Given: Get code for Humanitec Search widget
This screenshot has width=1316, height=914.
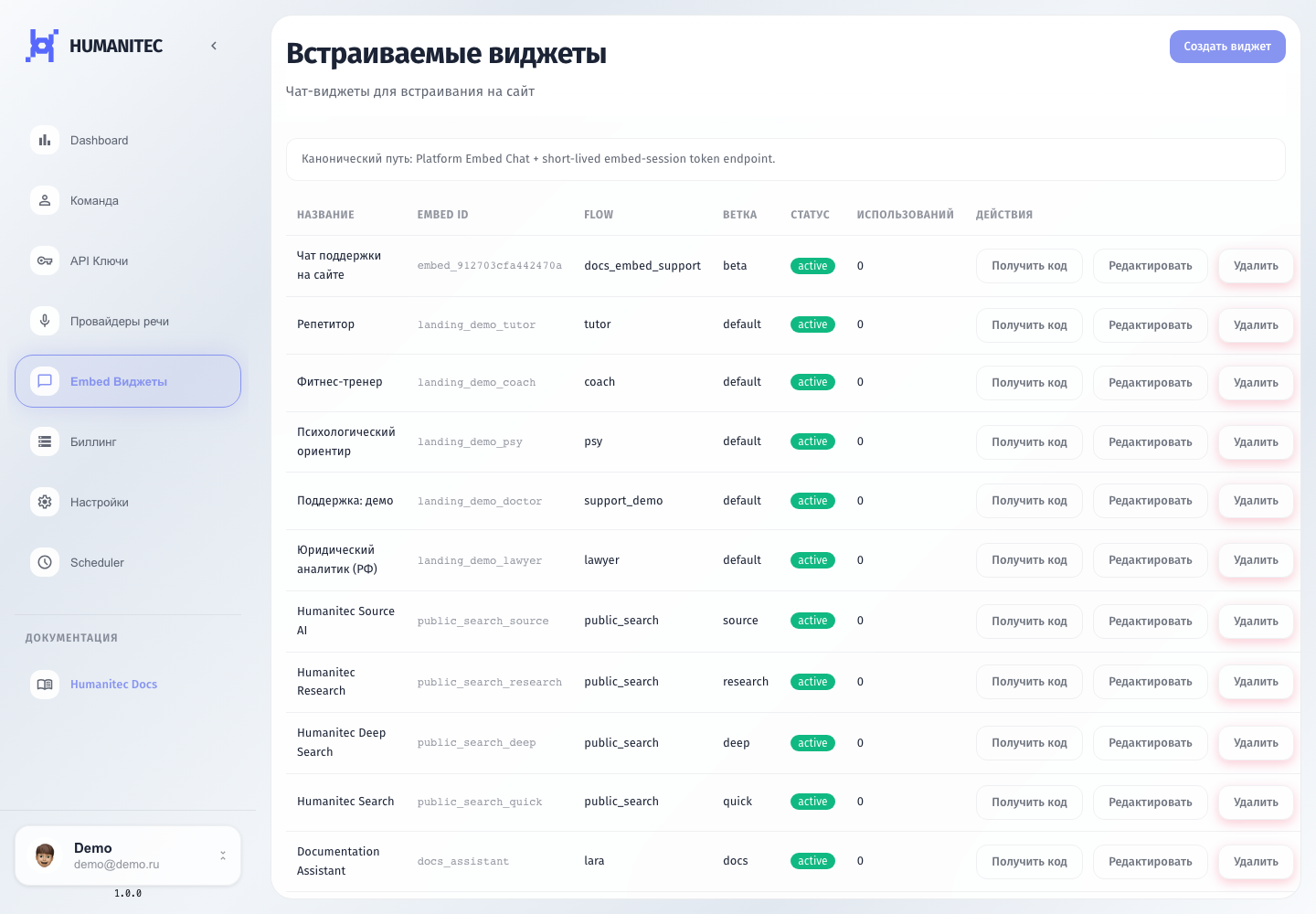Looking at the screenshot, I should coord(1029,802).
